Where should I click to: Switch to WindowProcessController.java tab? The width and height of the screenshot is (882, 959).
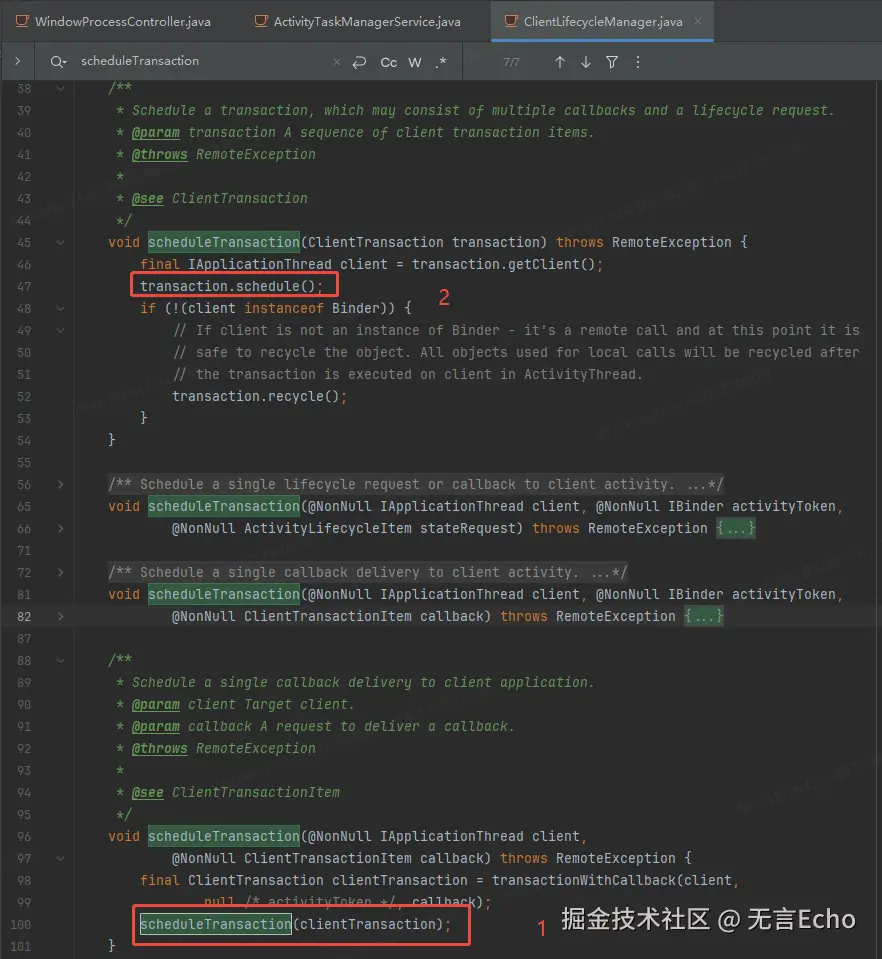point(122,21)
